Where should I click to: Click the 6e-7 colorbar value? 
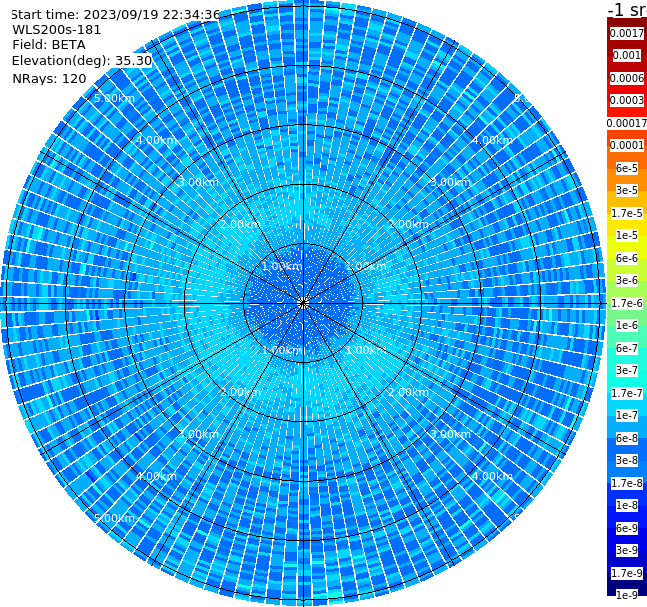(x=627, y=348)
